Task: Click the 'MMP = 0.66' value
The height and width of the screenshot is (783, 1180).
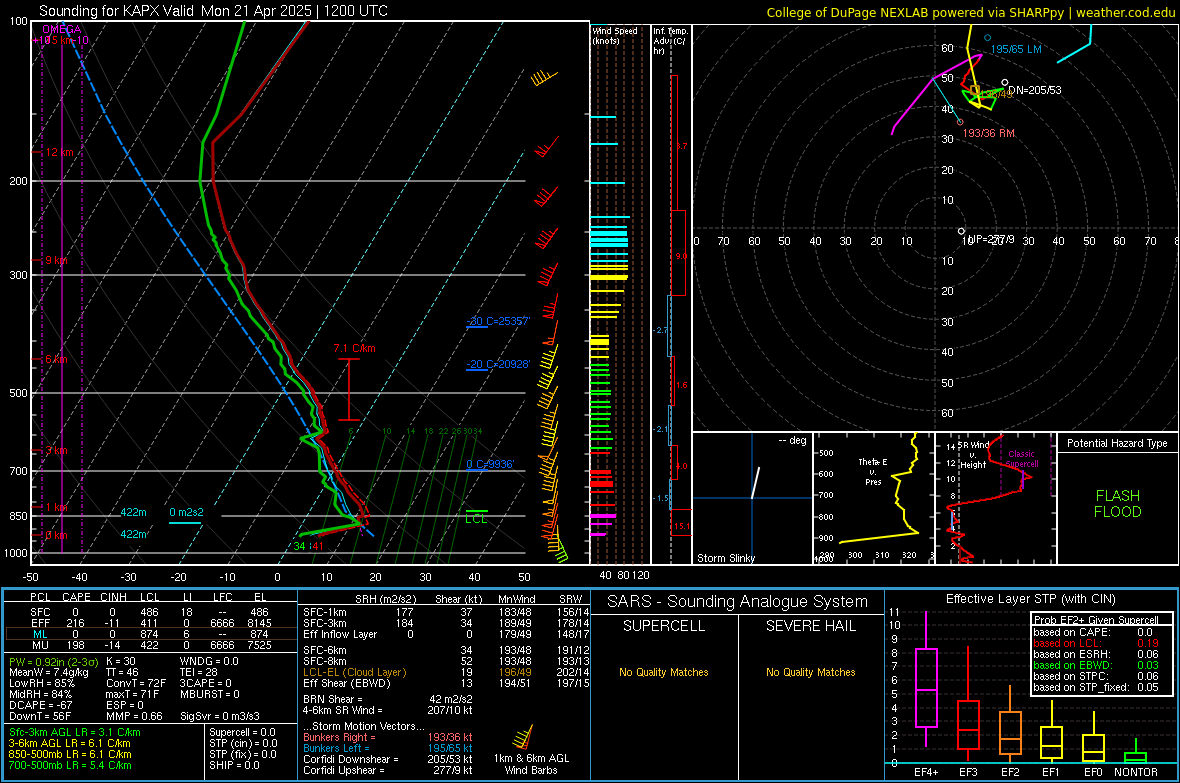Action: click(134, 717)
